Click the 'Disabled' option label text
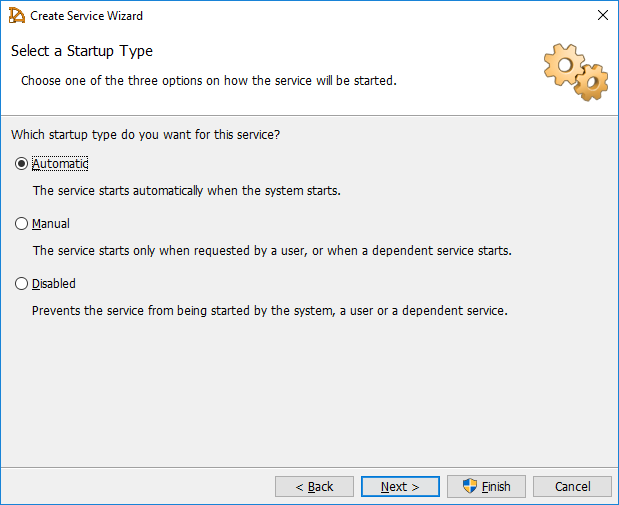Image resolution: width=619 pixels, height=505 pixels. 54,284
